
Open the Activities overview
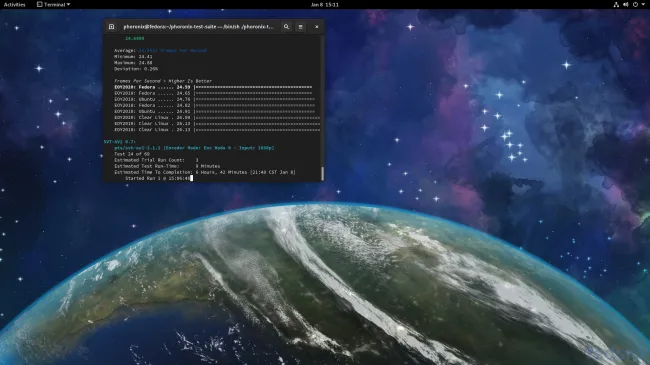point(15,5)
